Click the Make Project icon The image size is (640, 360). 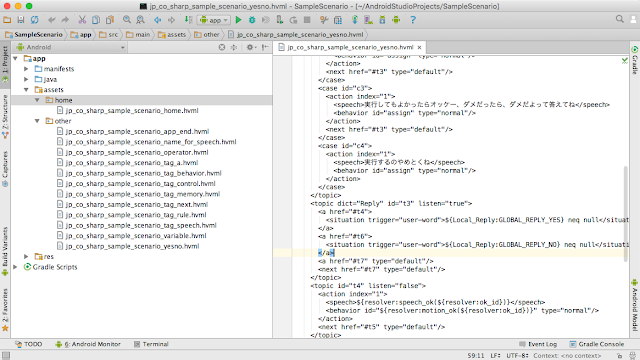tap(188, 20)
